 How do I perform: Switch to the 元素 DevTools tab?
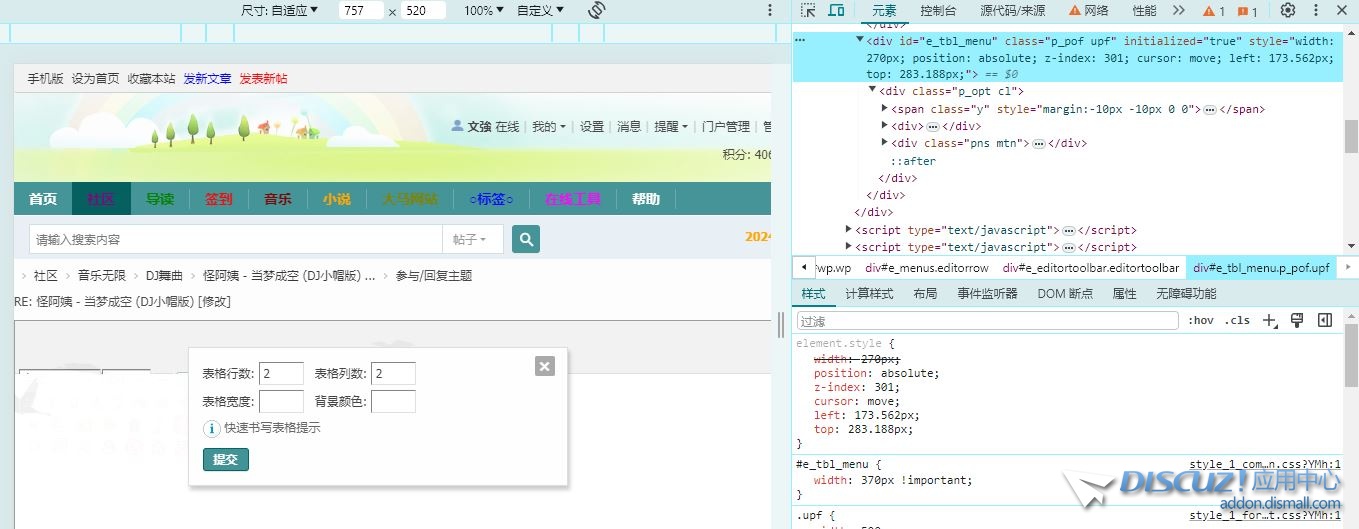coord(884,10)
